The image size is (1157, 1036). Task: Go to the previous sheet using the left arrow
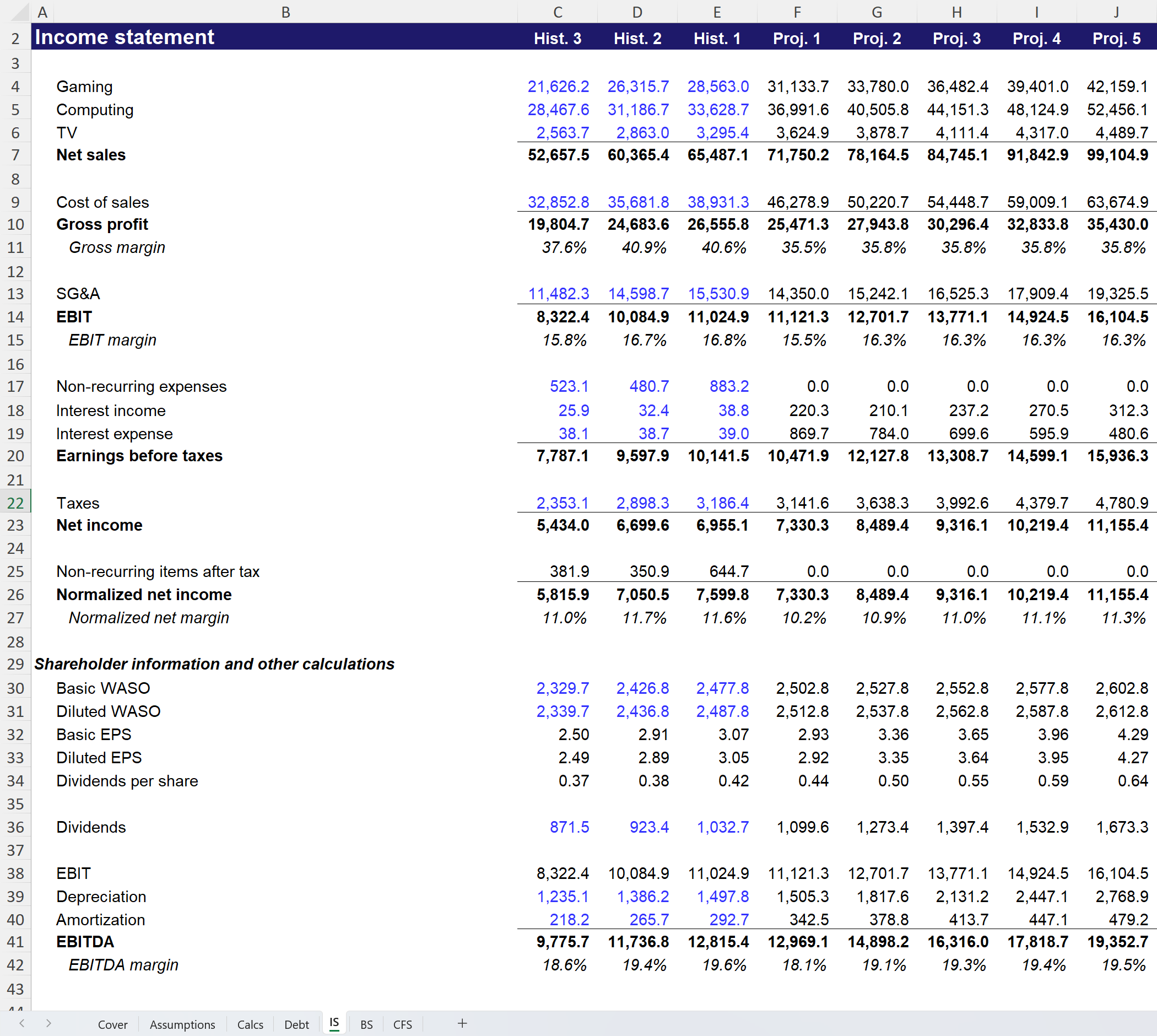21,1023
